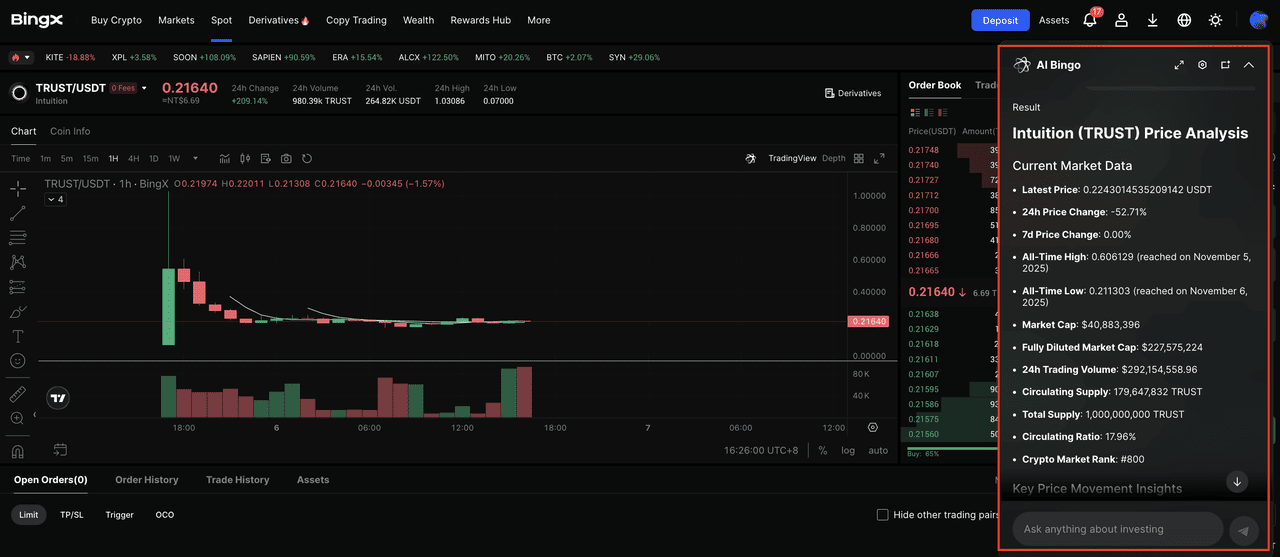Image resolution: width=1280 pixels, height=557 pixels.
Task: Select the XABCD pattern tool
Action: (x=18, y=262)
